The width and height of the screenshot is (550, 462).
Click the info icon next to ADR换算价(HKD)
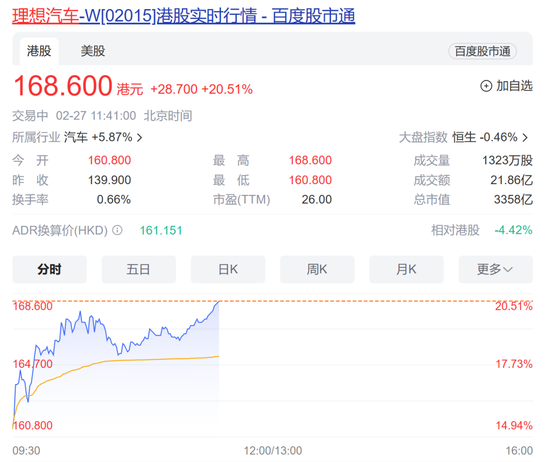pos(118,230)
